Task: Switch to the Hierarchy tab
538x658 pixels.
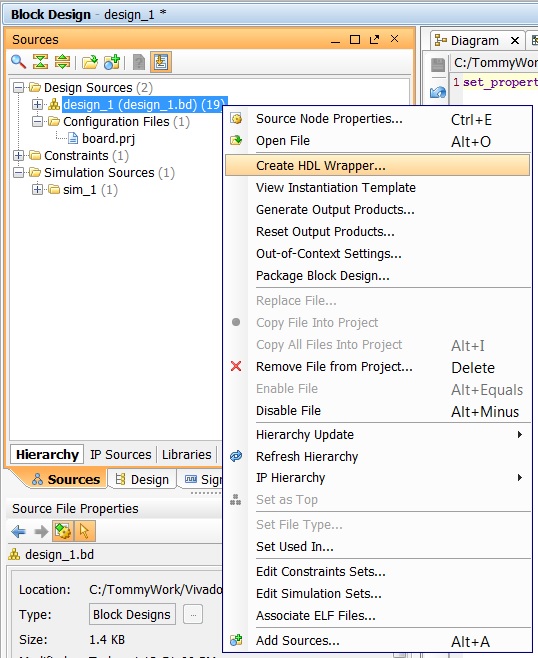Action: (47, 454)
